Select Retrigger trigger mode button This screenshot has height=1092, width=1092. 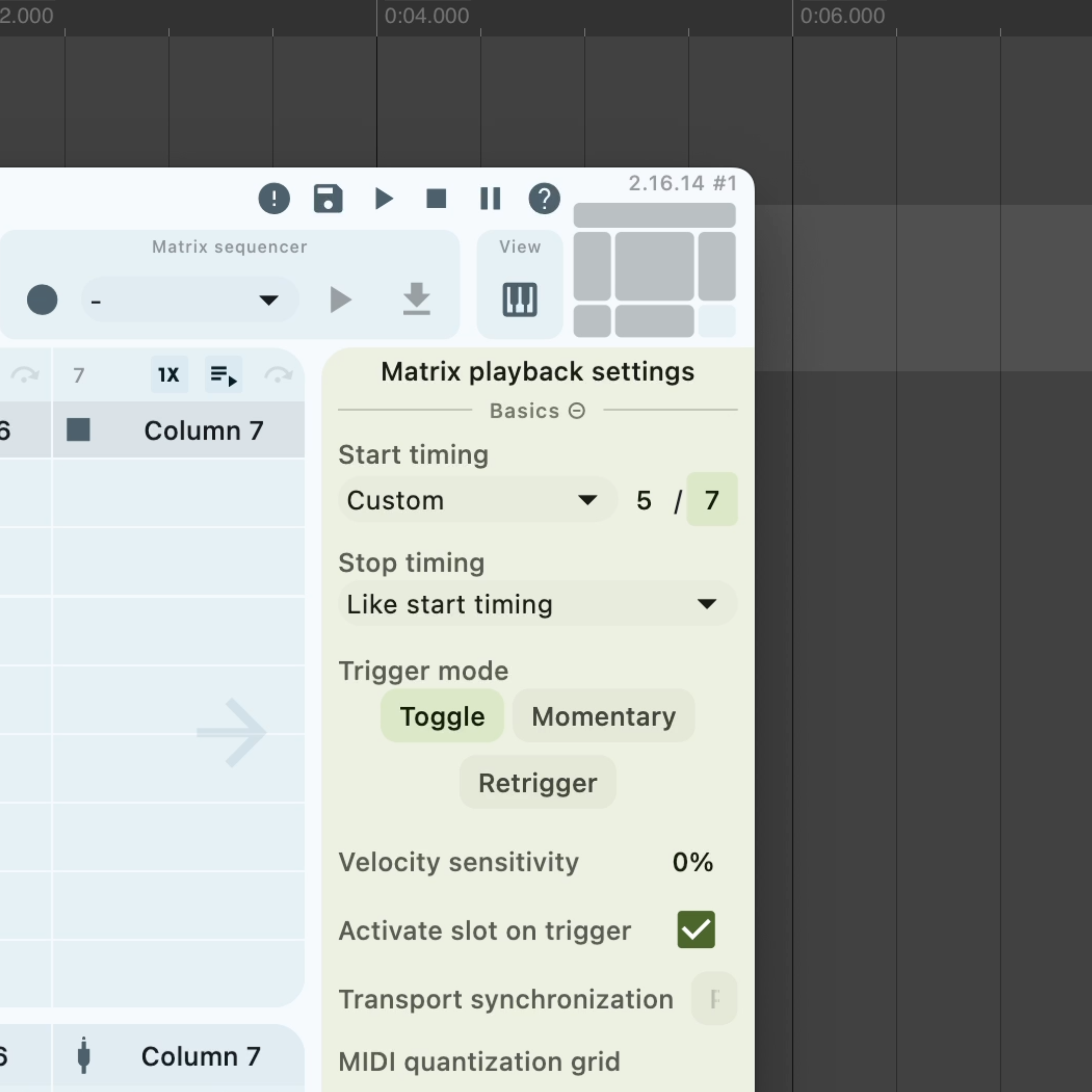pyautogui.click(x=538, y=783)
